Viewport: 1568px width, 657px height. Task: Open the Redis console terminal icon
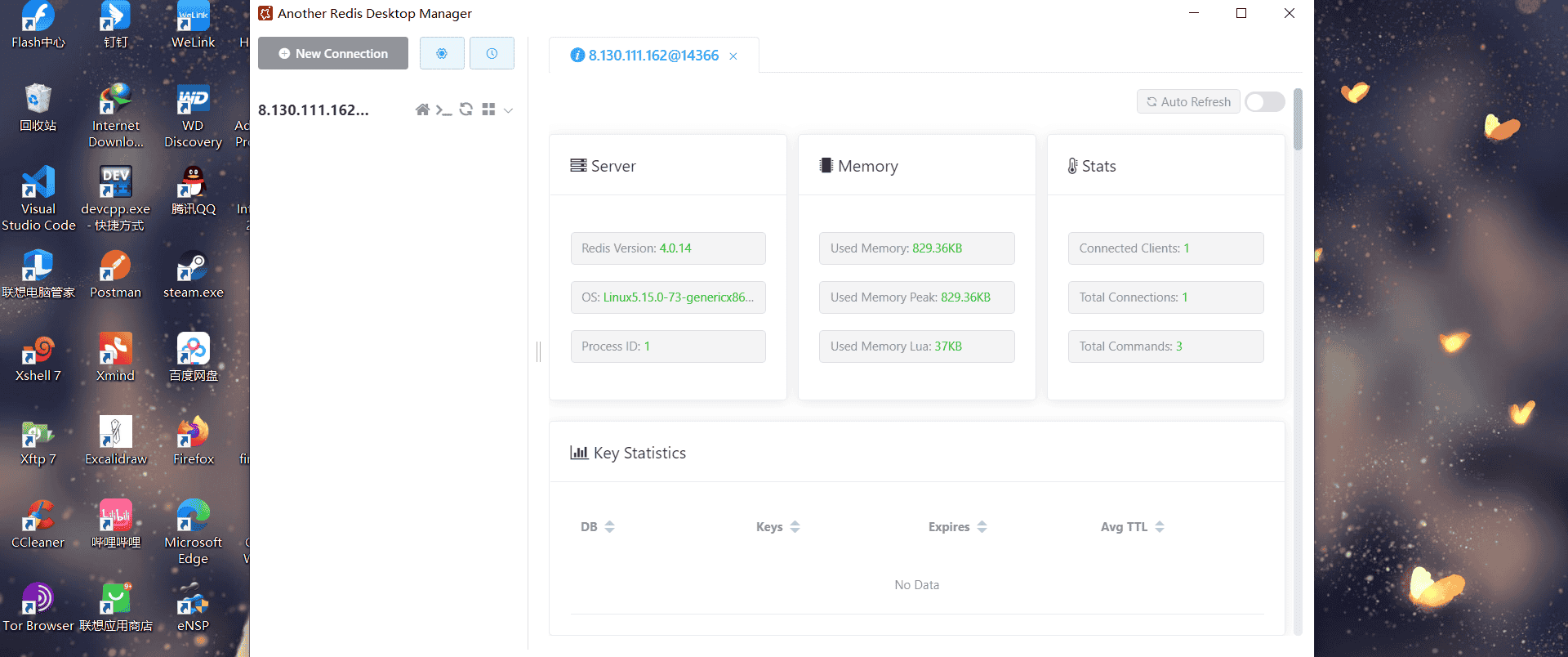[443, 109]
